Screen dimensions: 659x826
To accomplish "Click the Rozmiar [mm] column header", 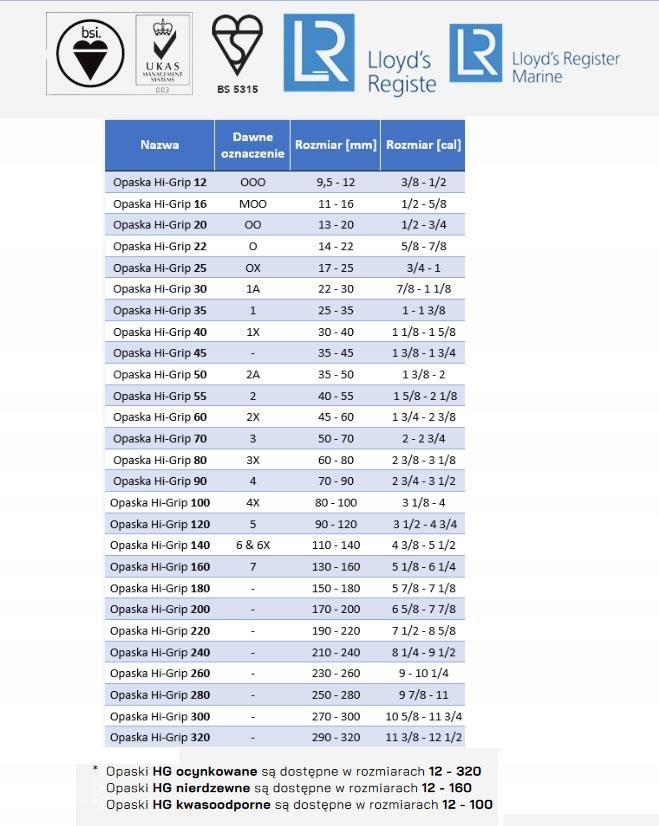I will tap(335, 144).
